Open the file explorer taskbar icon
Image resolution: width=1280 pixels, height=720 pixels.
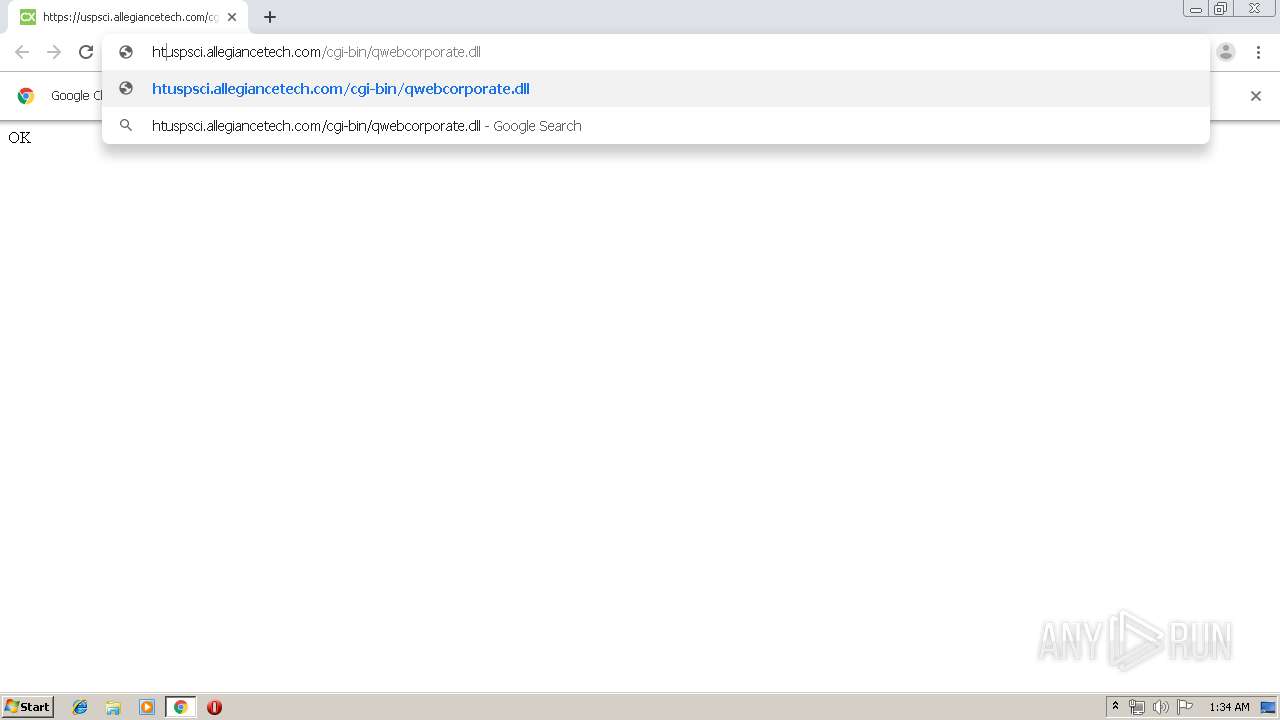pos(113,707)
